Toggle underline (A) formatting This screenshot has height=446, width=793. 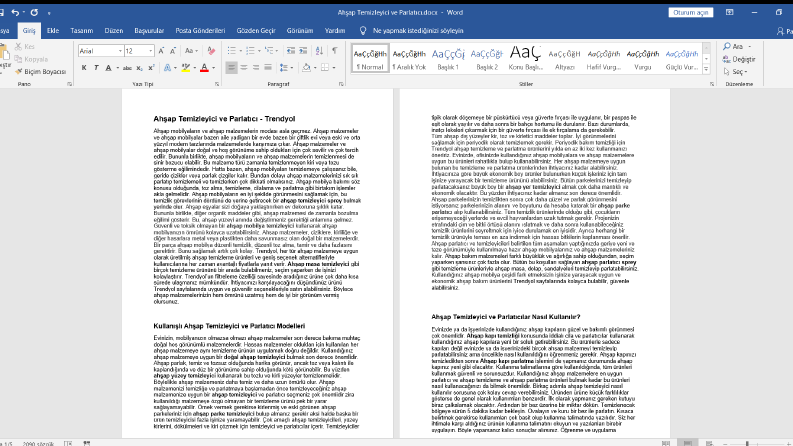[x=108, y=67]
